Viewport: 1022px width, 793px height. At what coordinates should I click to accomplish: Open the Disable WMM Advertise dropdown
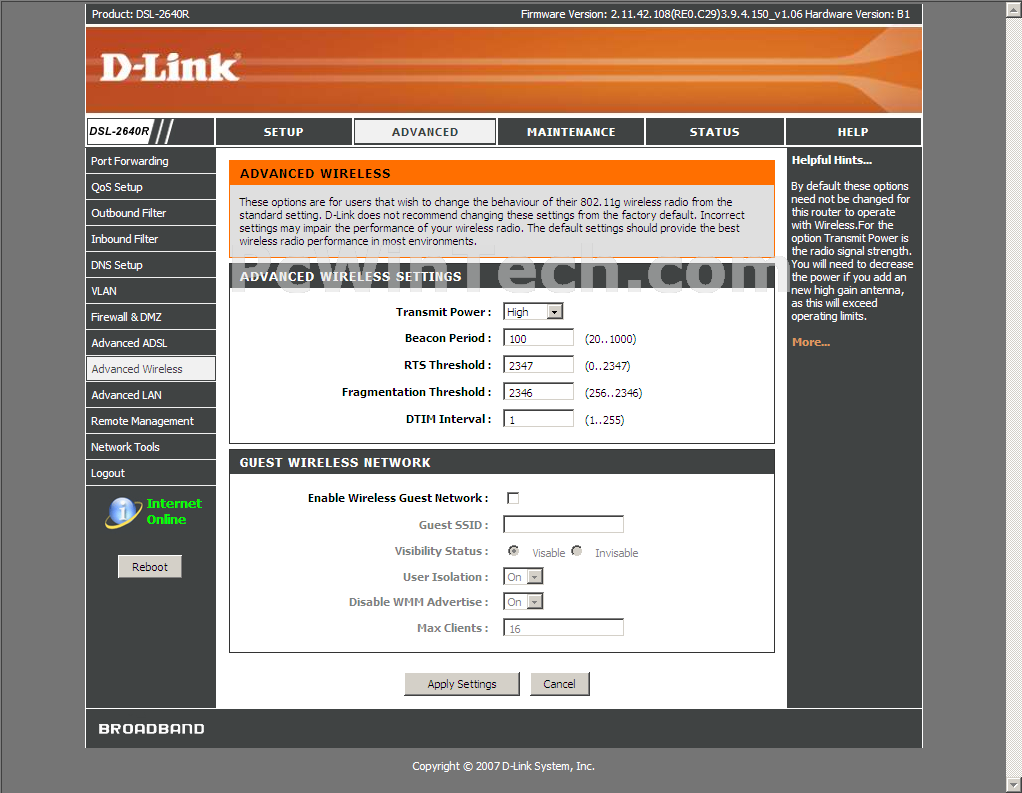523,601
